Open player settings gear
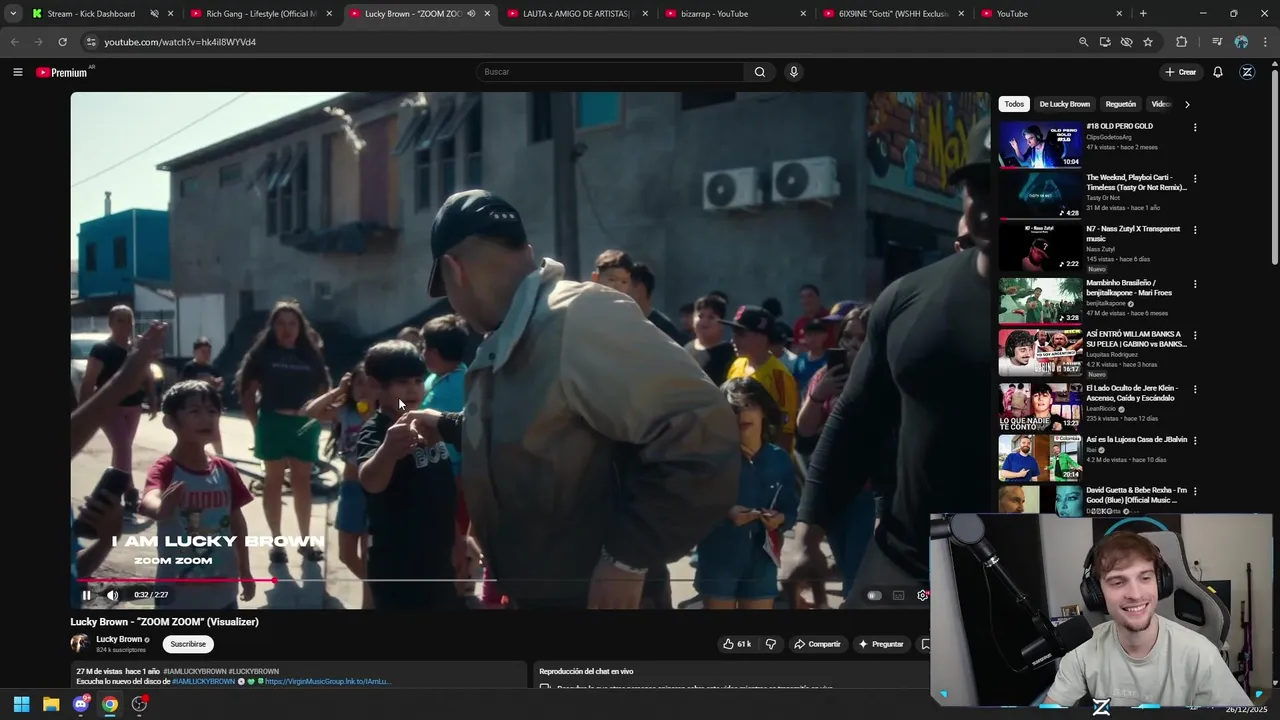The width and height of the screenshot is (1280, 720). pos(922,595)
